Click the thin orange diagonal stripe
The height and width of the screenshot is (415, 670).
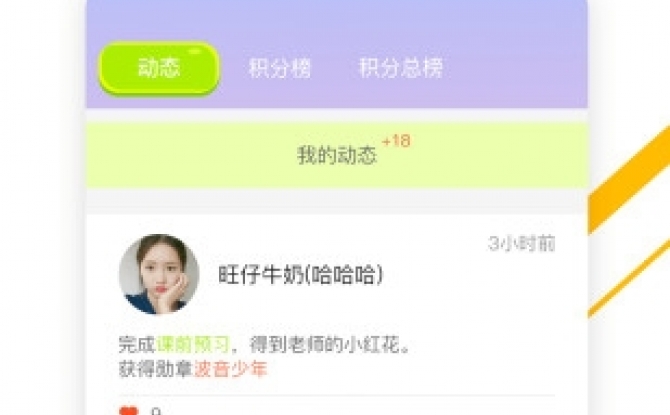click(629, 278)
